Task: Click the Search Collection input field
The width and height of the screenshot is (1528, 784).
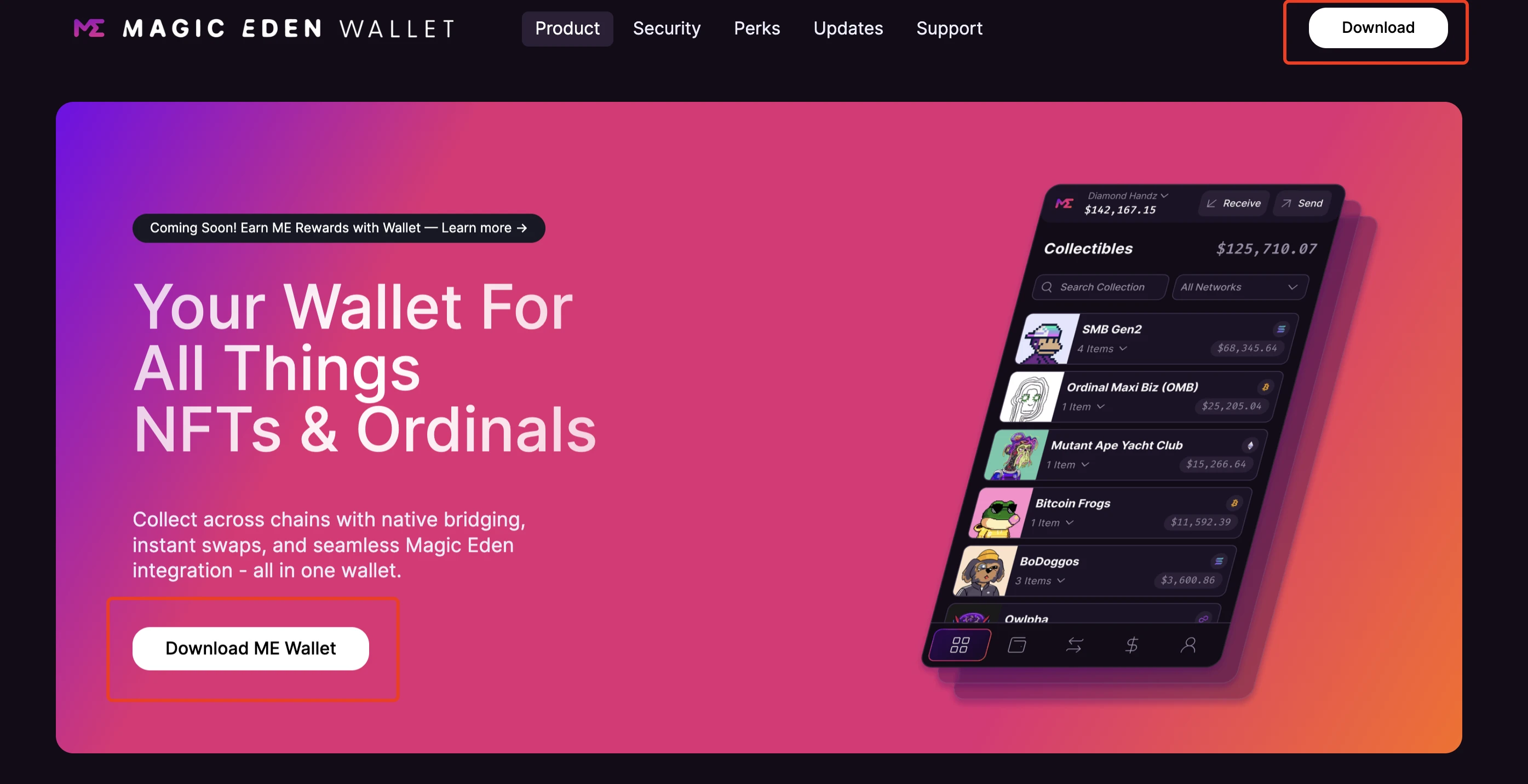Action: [x=1099, y=286]
